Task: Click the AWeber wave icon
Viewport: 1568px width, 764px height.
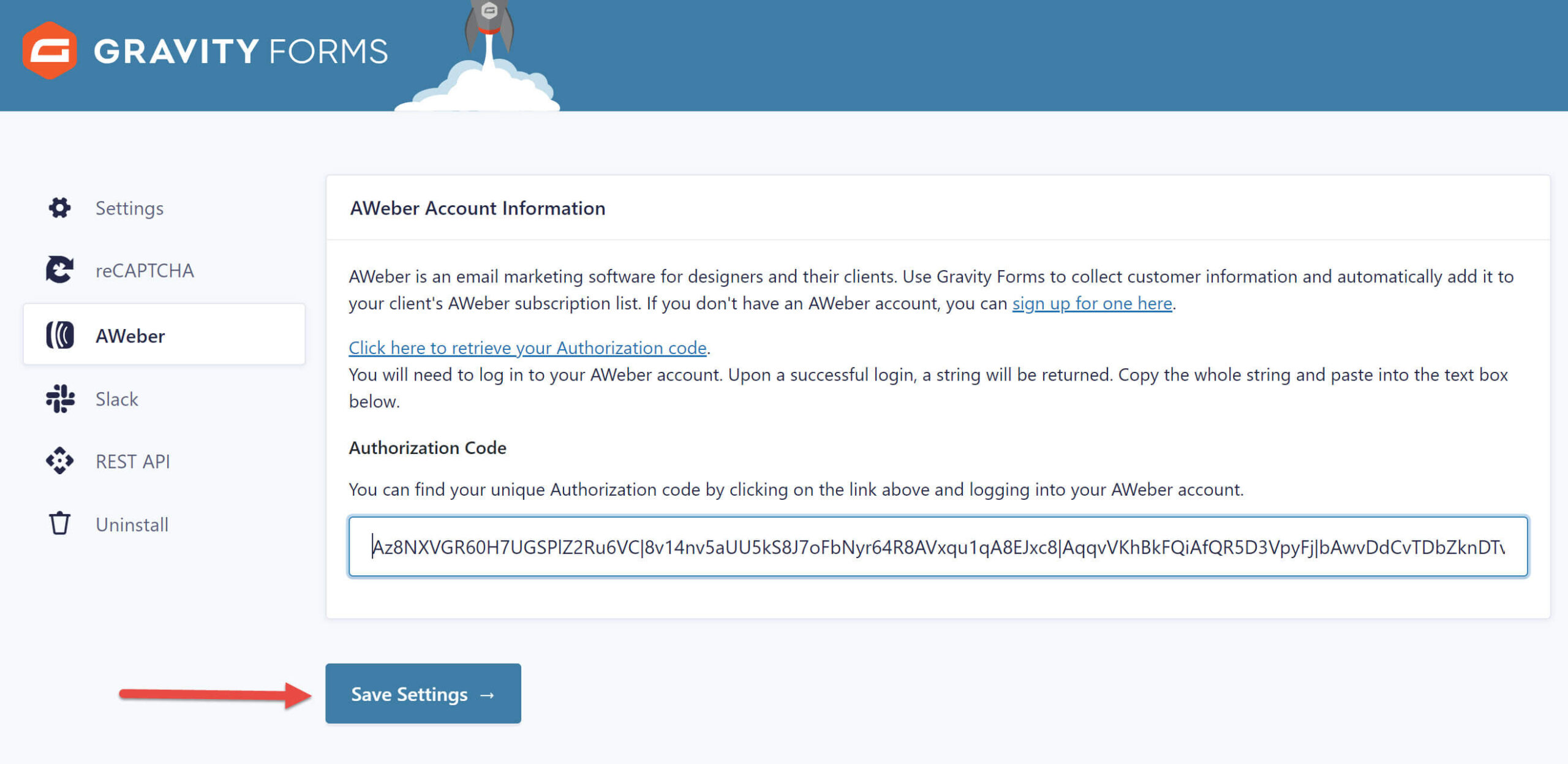Action: pos(60,335)
